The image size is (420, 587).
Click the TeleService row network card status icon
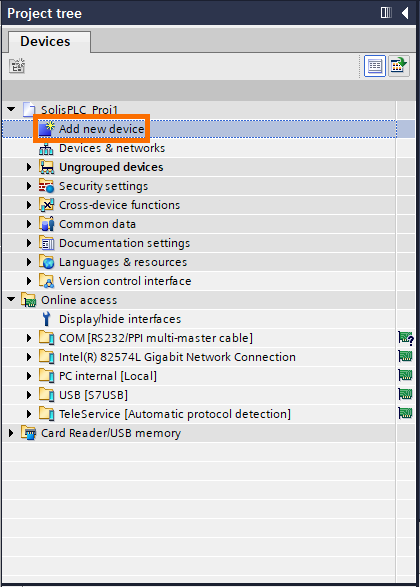tap(405, 414)
